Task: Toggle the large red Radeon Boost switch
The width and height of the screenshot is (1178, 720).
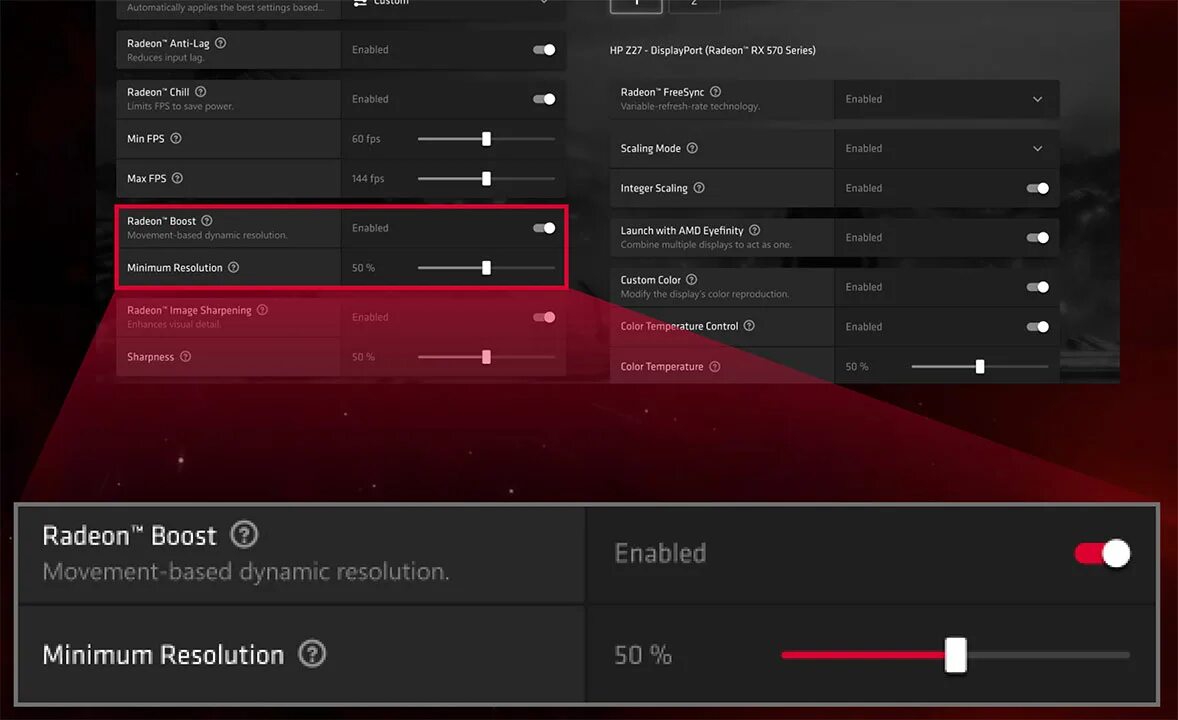Action: pos(1102,554)
